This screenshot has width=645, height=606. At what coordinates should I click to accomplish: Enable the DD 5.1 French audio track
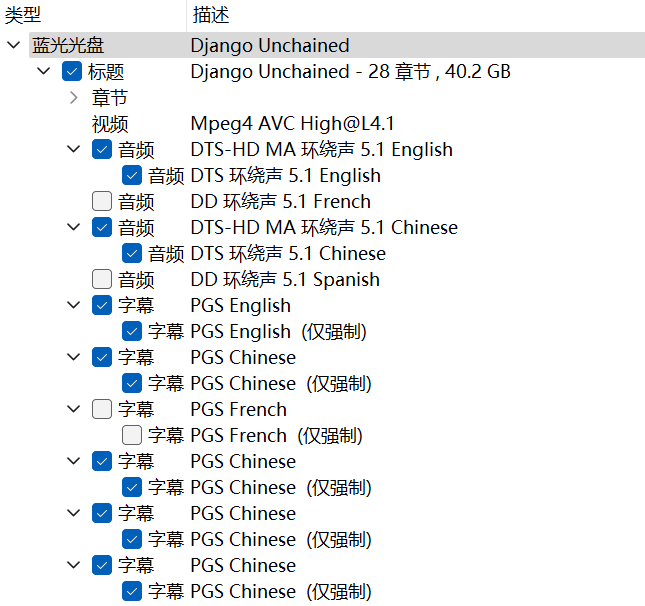(x=102, y=202)
